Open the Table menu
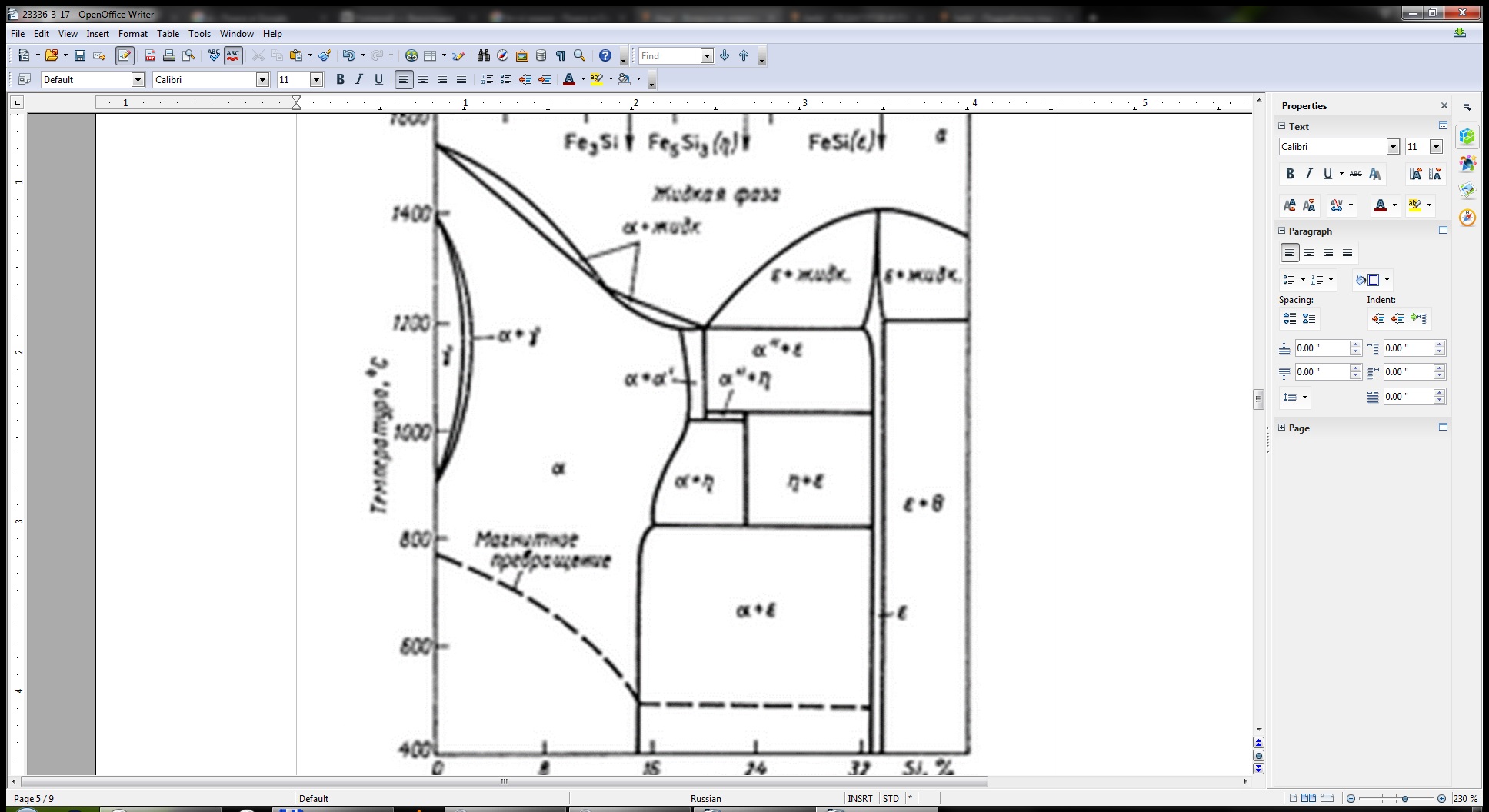This screenshot has width=1489, height=812. 168,34
